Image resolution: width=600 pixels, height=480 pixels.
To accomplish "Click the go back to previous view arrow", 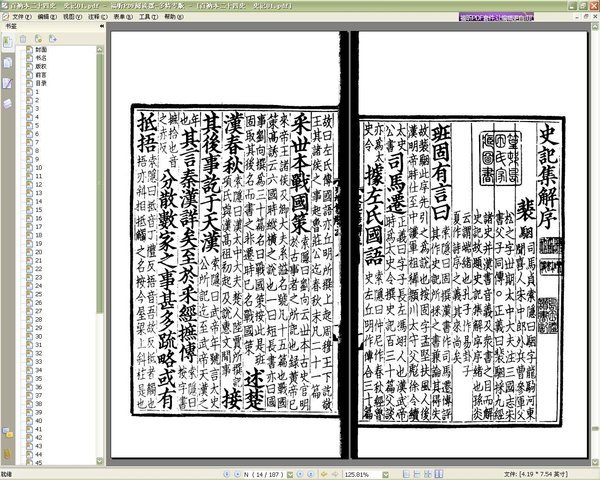I will coord(324,474).
